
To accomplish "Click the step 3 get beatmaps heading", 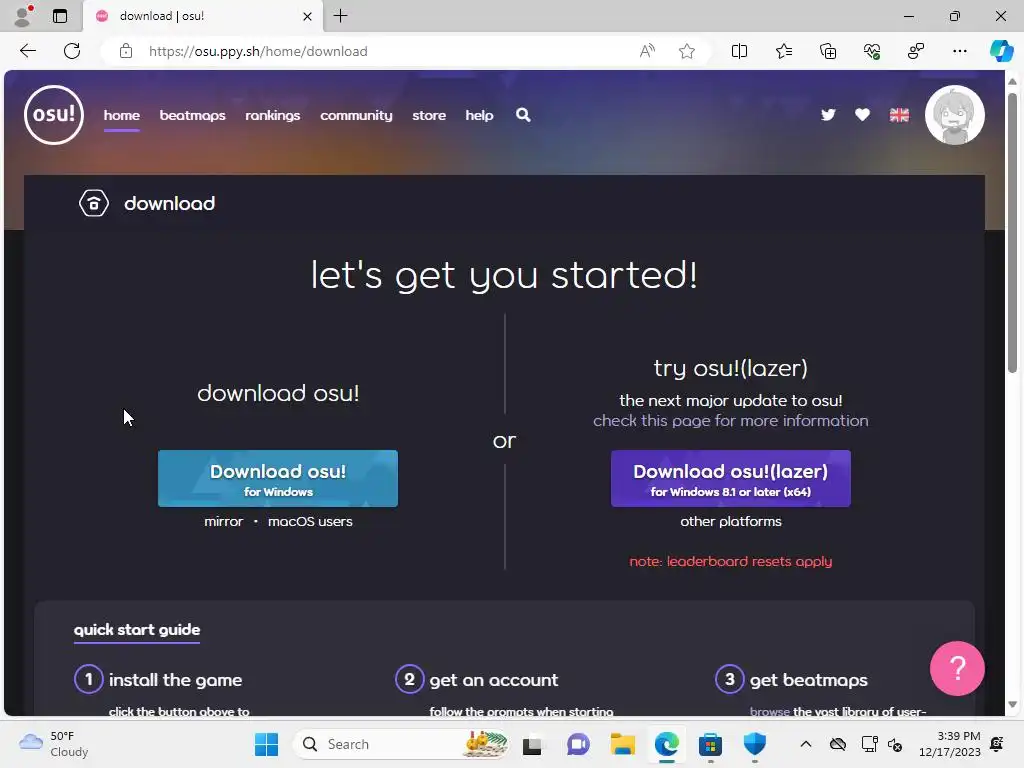I will pyautogui.click(x=808, y=680).
